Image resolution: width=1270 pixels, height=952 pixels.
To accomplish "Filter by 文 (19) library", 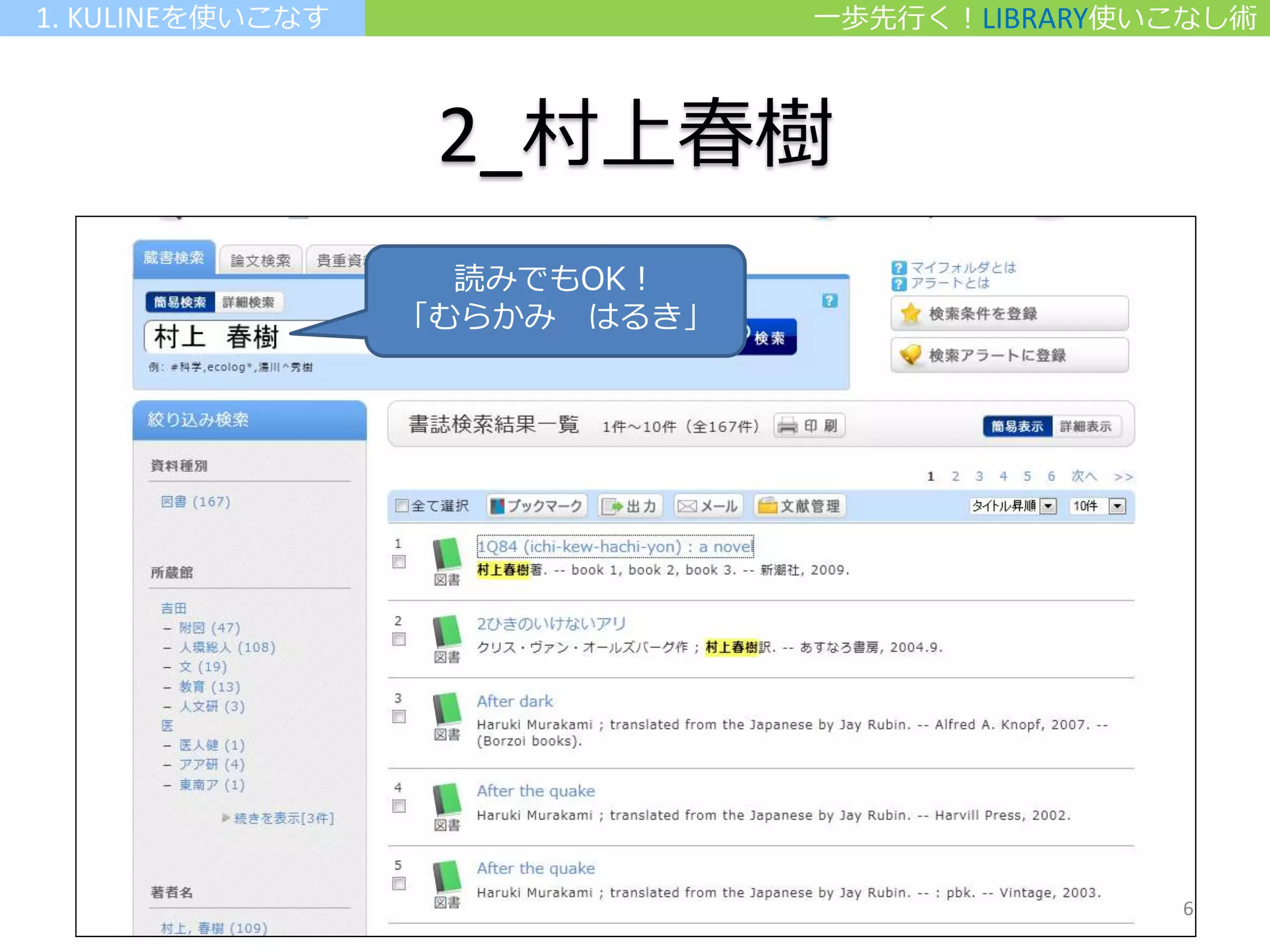I will pos(203,667).
